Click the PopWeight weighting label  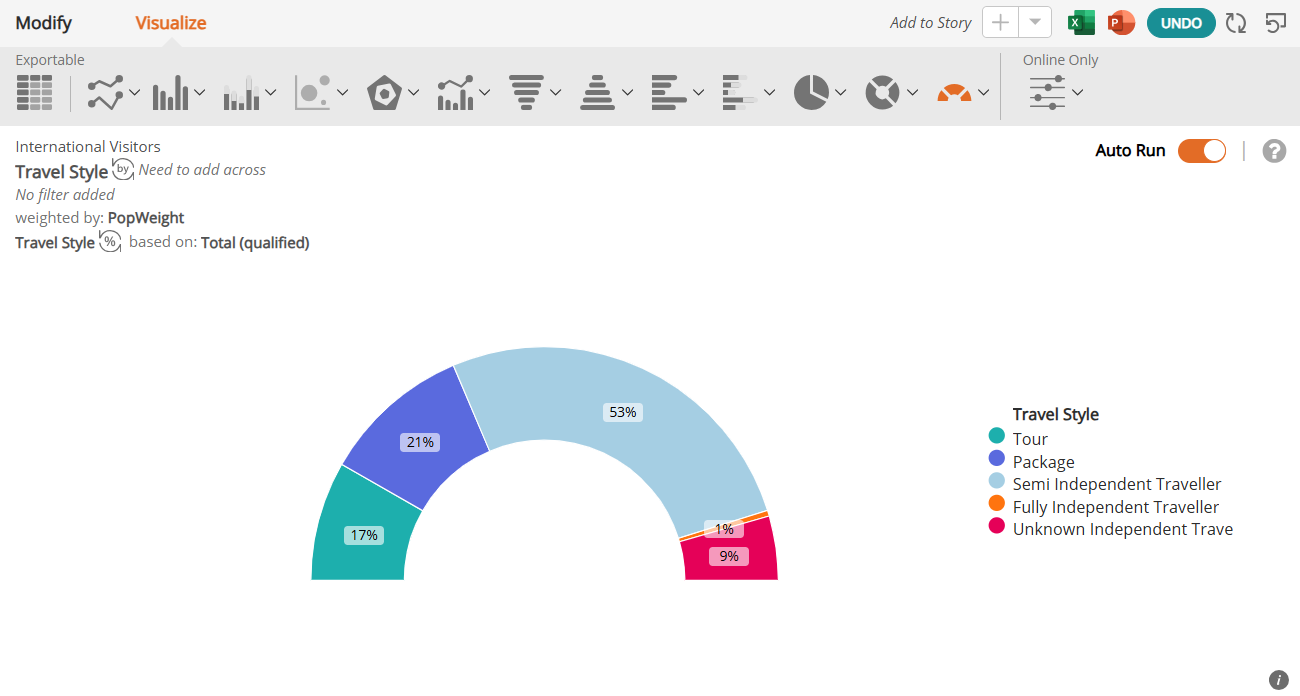click(x=146, y=218)
